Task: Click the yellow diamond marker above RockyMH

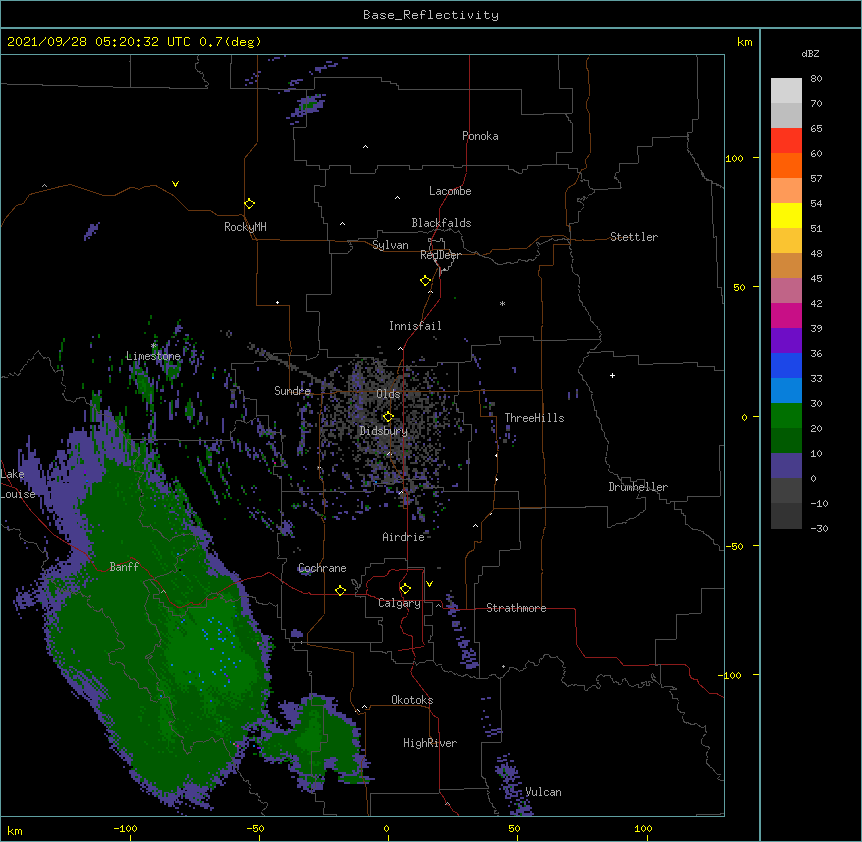Action: 249,203
